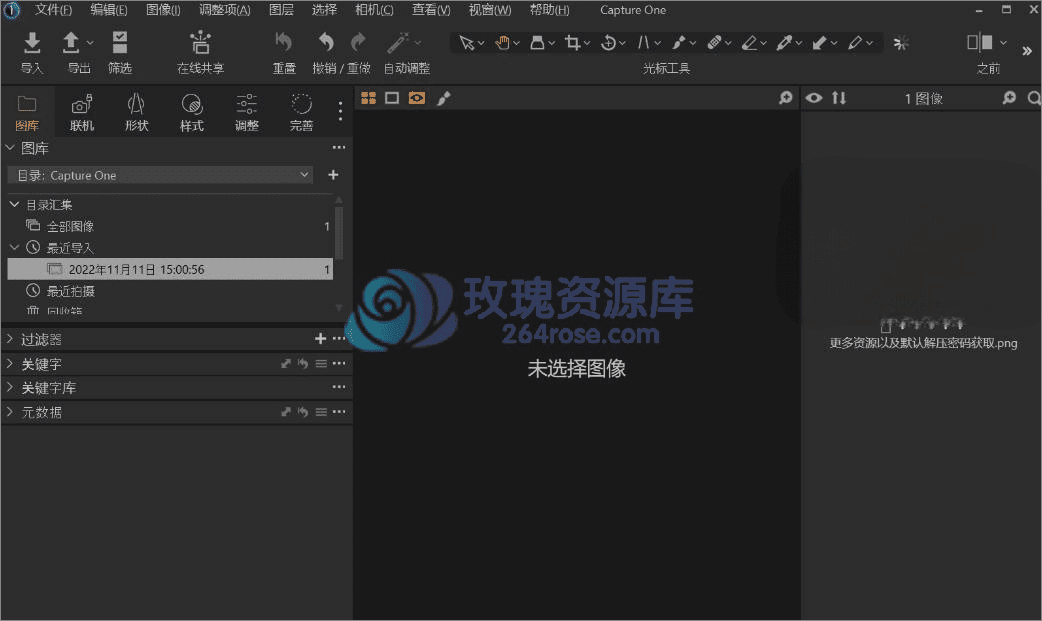Click the Auto Adjust (自动调整) magic wand
This screenshot has height=621, width=1042.
(397, 43)
